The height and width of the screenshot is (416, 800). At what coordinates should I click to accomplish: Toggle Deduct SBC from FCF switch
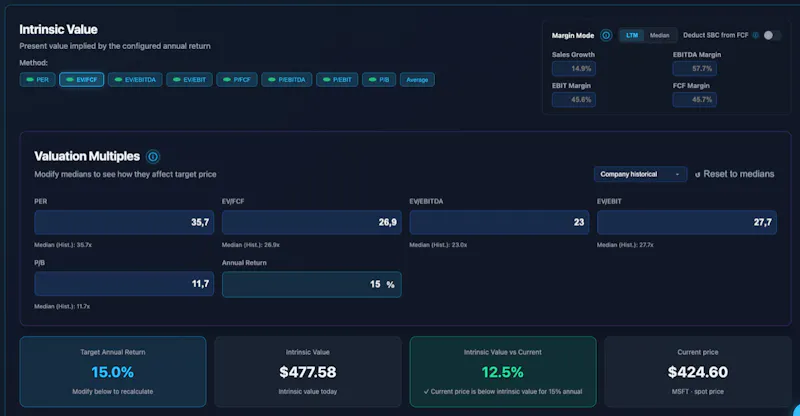pos(771,35)
